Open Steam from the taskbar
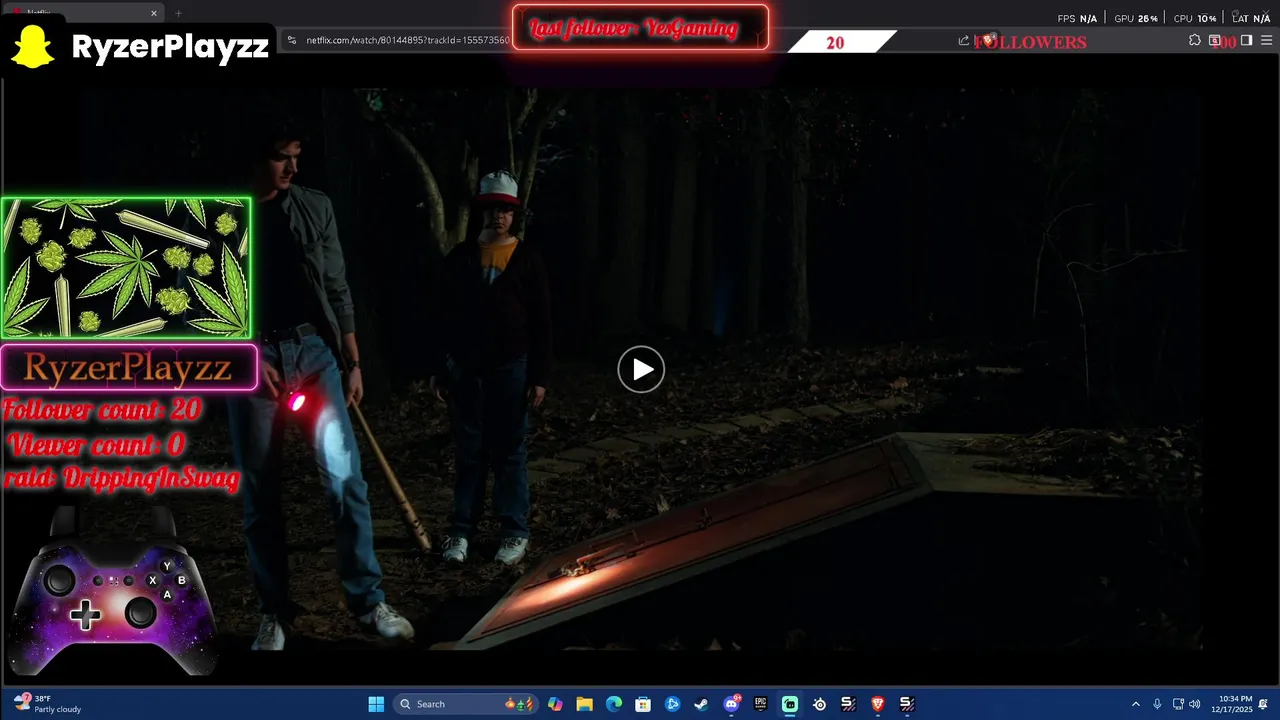Screen dimensions: 1280x720 (702, 704)
